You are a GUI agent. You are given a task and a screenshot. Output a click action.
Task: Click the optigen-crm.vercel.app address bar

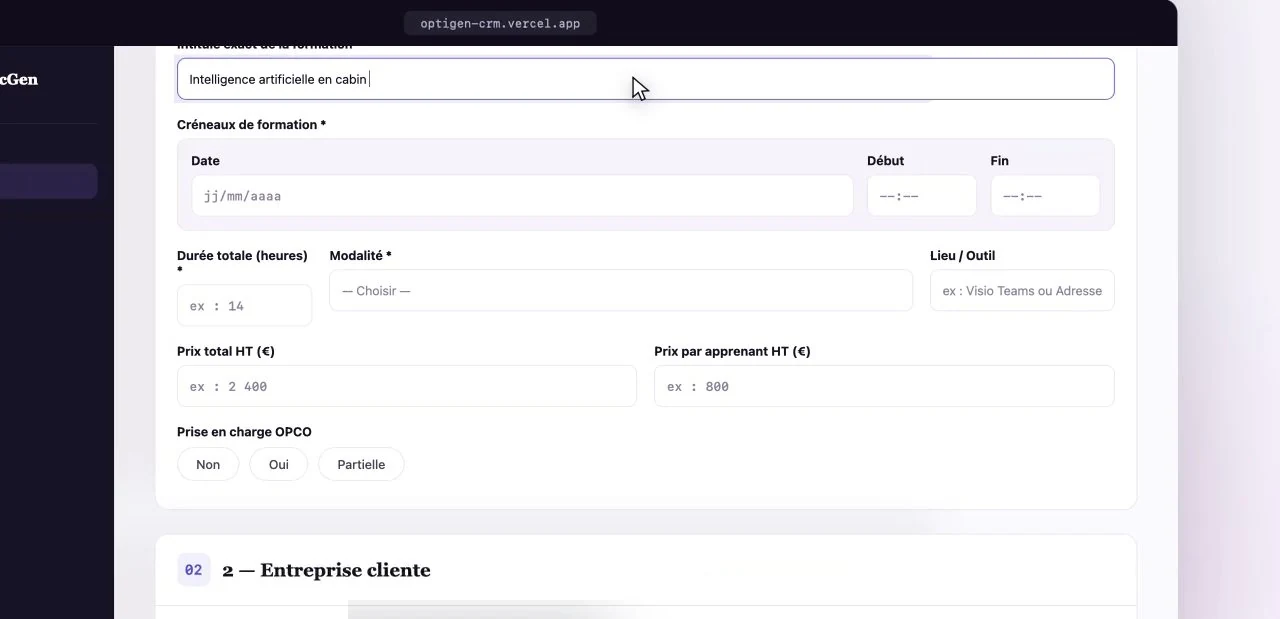[500, 23]
